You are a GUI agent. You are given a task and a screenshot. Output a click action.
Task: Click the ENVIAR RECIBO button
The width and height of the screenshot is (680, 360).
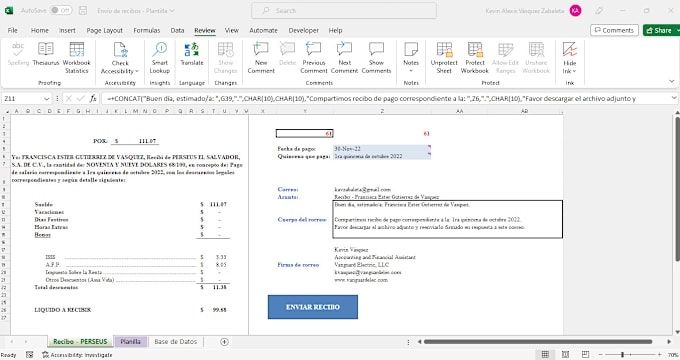point(313,307)
